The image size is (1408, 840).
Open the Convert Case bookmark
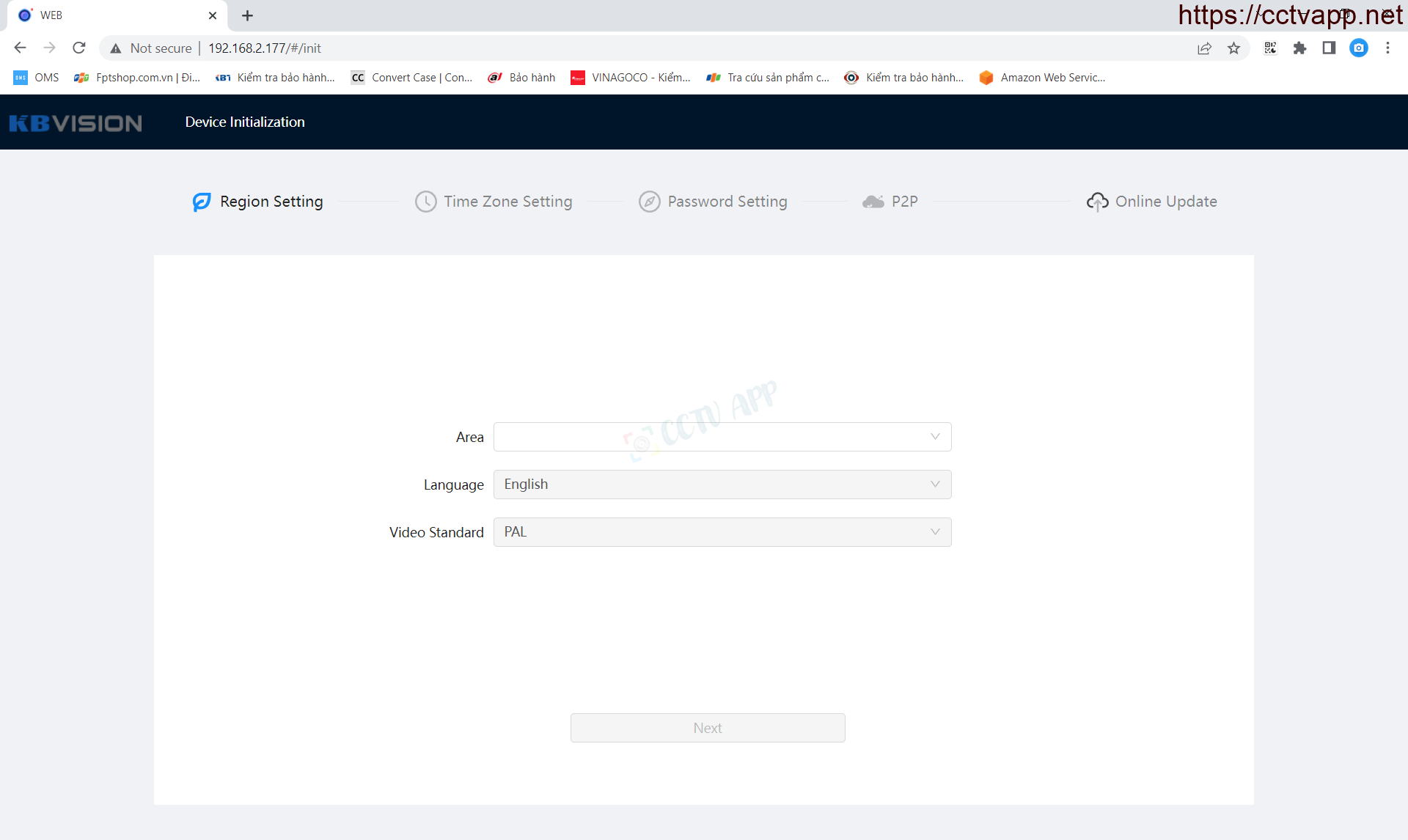tap(412, 78)
